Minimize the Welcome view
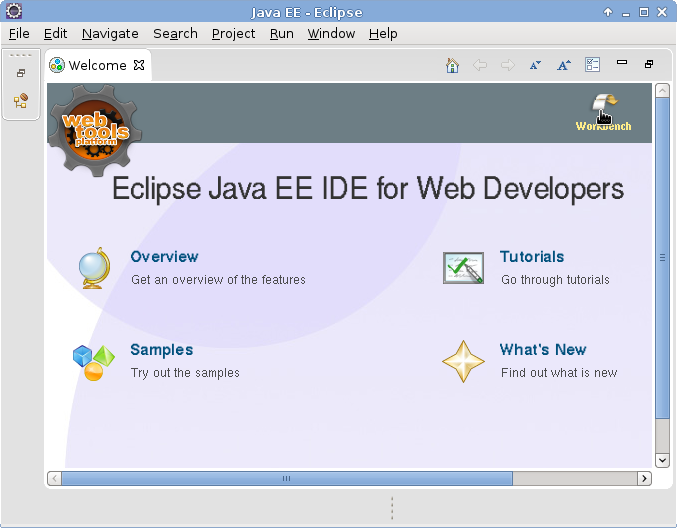Screen dimensions: 677x528 pos(622,62)
